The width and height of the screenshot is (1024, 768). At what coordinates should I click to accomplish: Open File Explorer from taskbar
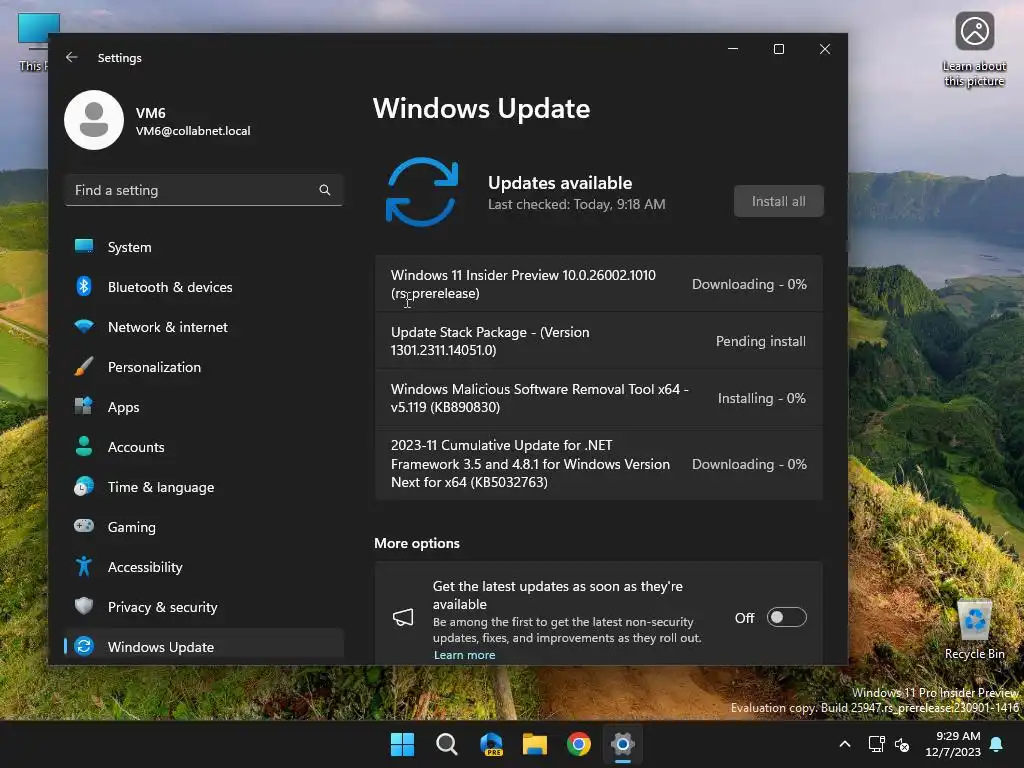(x=535, y=744)
